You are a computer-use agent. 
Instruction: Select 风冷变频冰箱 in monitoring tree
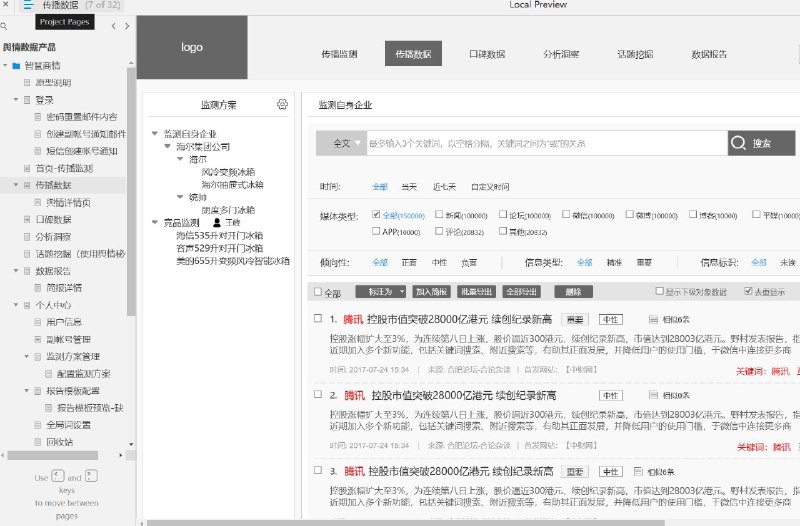point(228,172)
